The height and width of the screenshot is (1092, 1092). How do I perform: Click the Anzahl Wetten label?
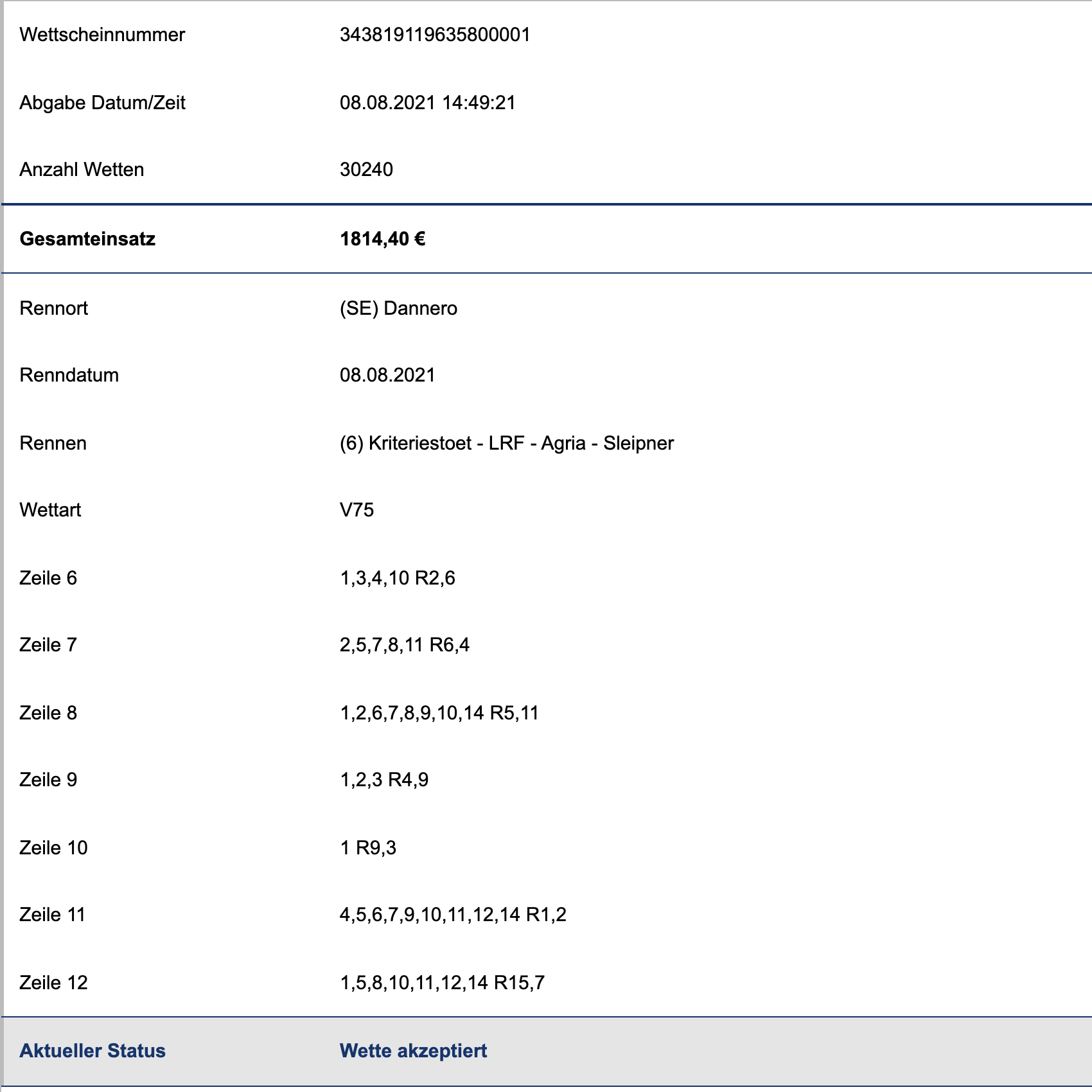point(82,170)
